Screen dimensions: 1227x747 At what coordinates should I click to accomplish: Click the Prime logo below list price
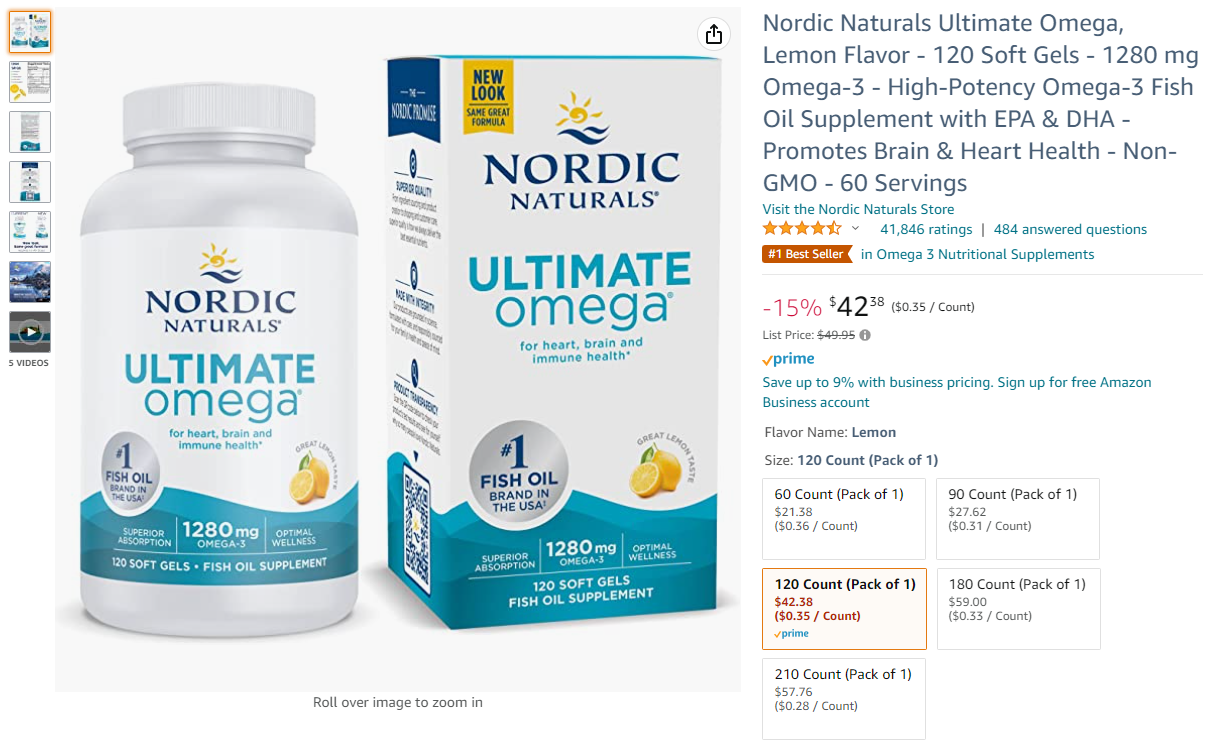tap(788, 359)
